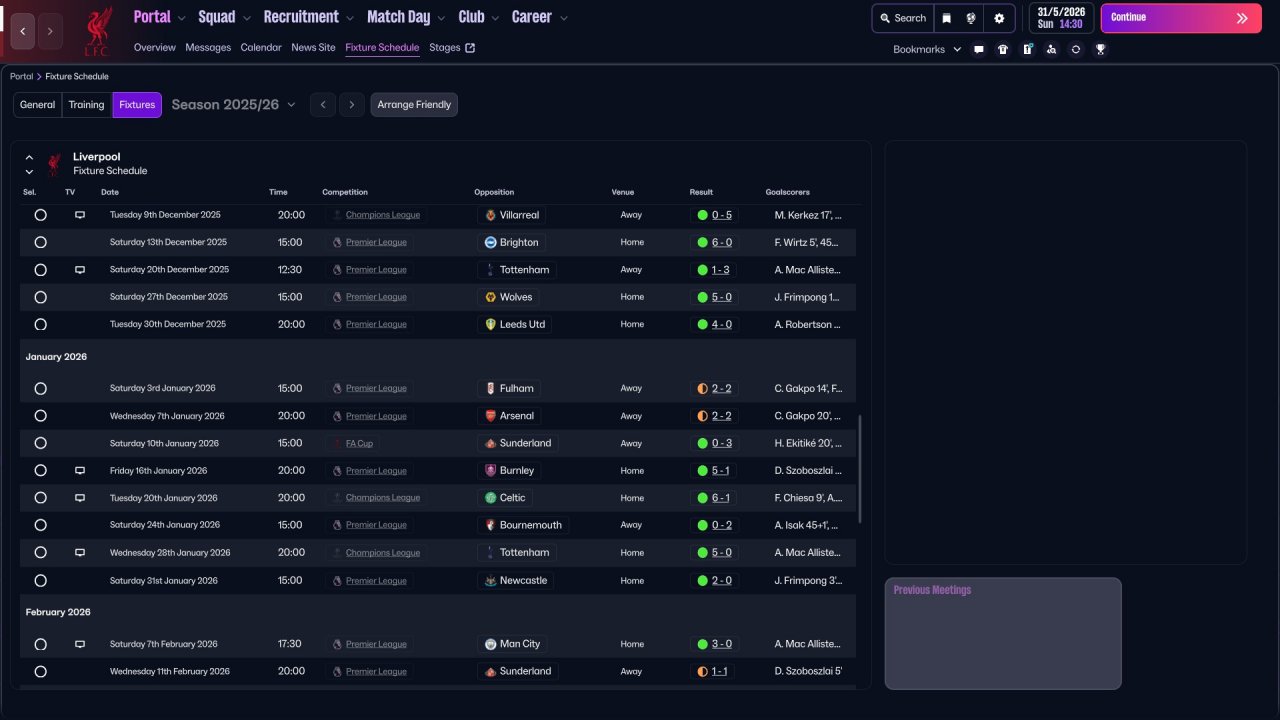Select the Arsenal fixture radio button
This screenshot has height=720, width=1280.
[x=40, y=416]
